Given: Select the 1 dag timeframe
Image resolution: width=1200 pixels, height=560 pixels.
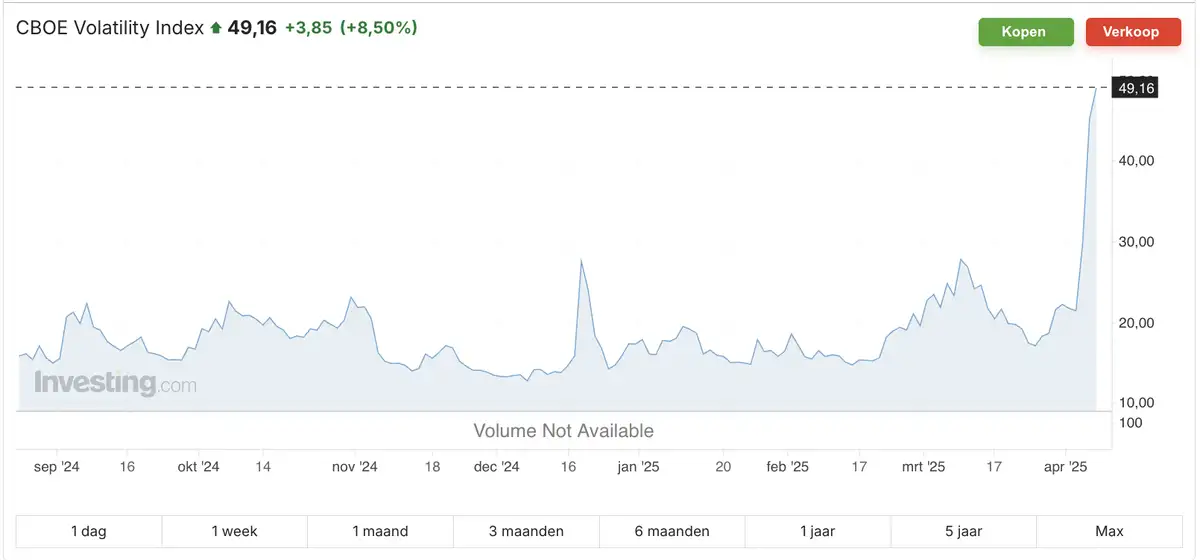Looking at the screenshot, I should (x=89, y=531).
